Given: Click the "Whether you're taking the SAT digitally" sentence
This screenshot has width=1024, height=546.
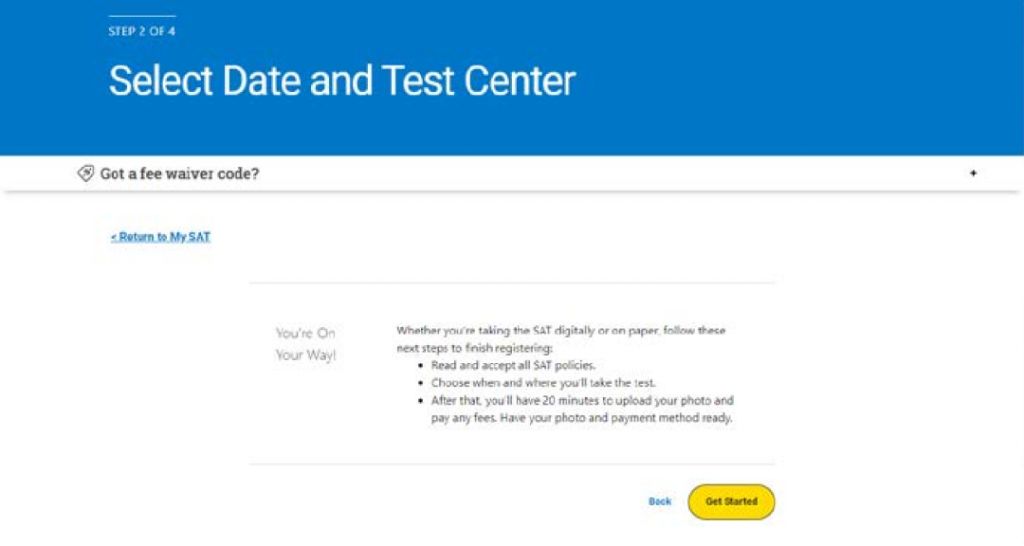Looking at the screenshot, I should coord(561,330).
